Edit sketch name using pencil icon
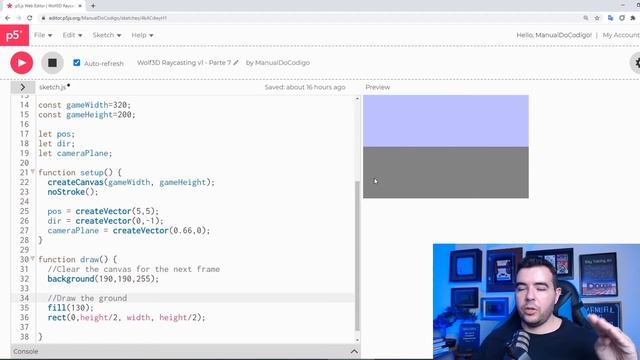The height and width of the screenshot is (360, 640). (236, 62)
